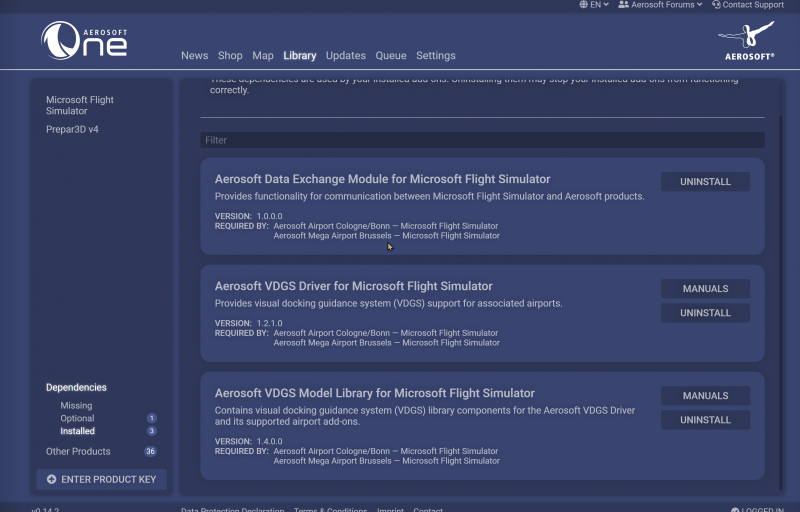The height and width of the screenshot is (512, 800).
Task: Click the Contact Support headset icon
Action: click(x=716, y=5)
